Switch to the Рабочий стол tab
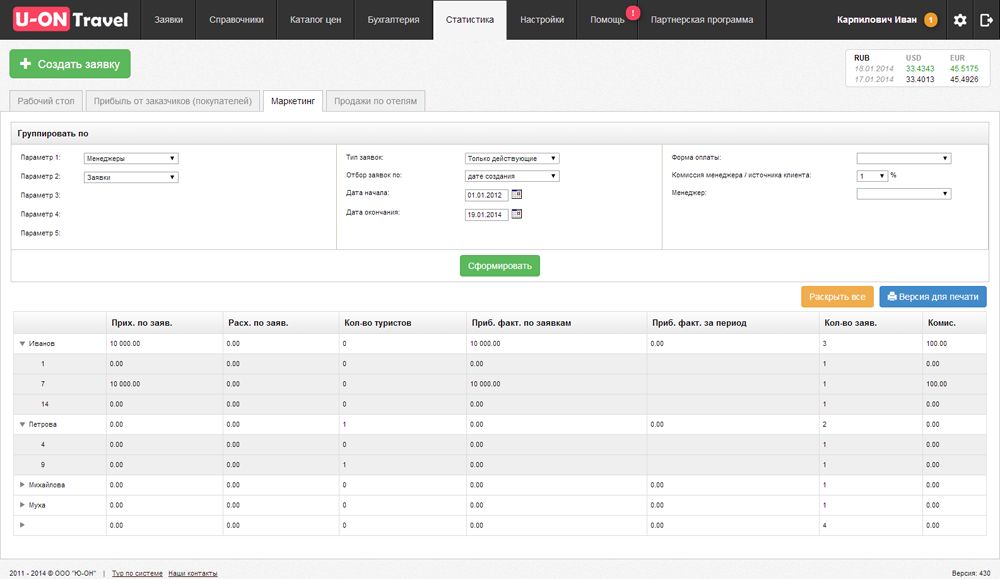 46,101
